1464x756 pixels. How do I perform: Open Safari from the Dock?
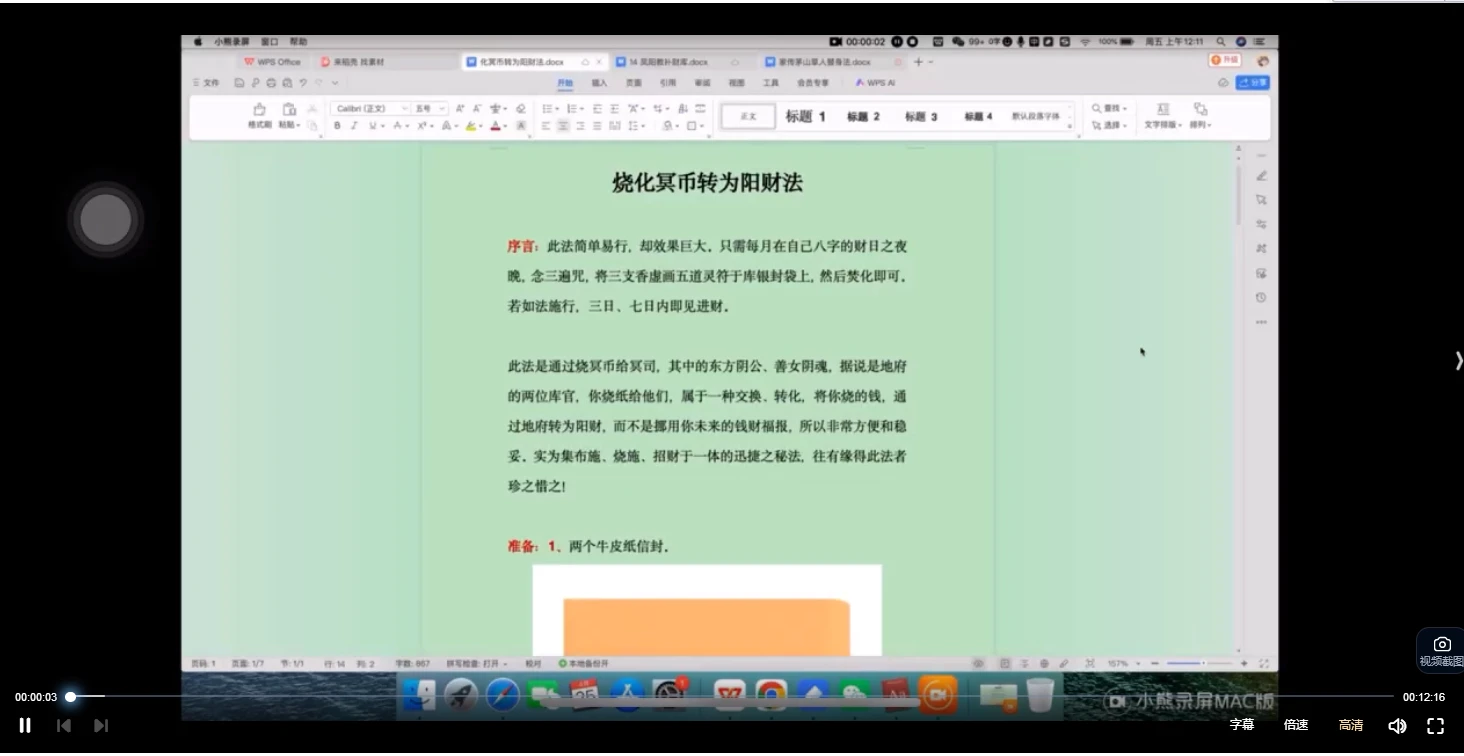[502, 694]
